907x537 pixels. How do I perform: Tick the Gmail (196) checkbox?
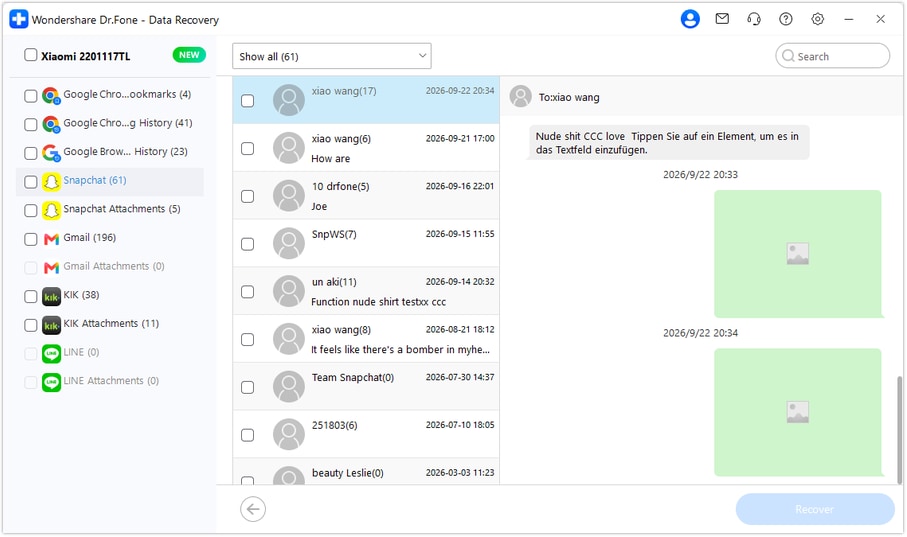(31, 239)
